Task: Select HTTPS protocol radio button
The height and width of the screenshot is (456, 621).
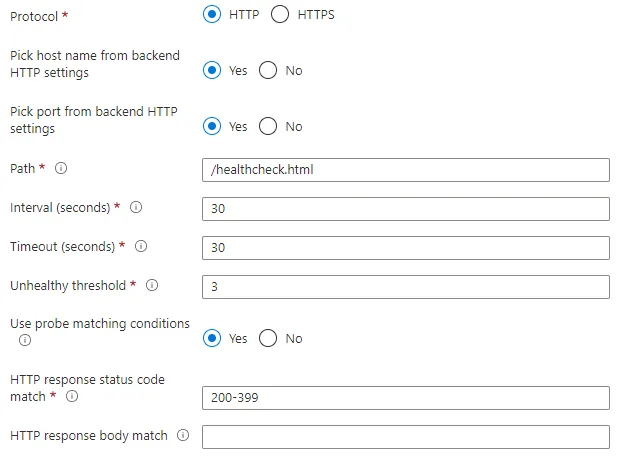Action: tap(279, 15)
